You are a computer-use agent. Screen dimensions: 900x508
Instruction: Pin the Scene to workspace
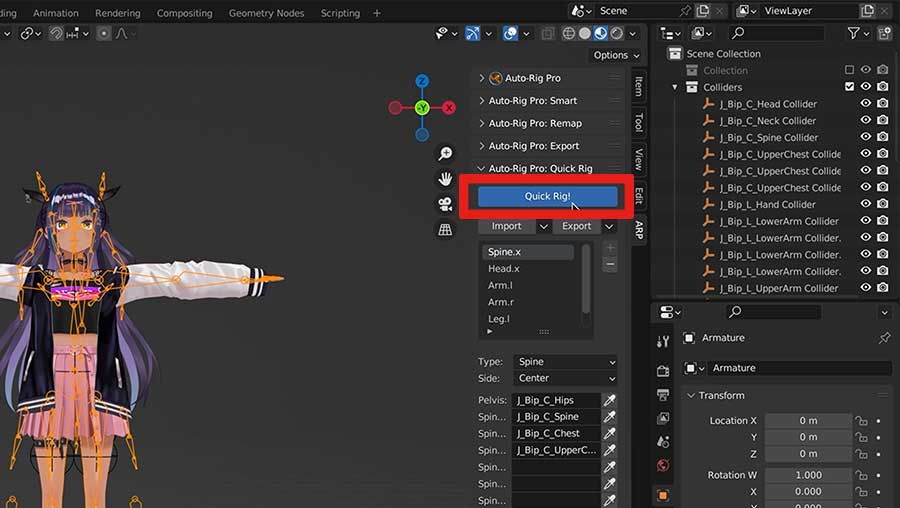[685, 11]
